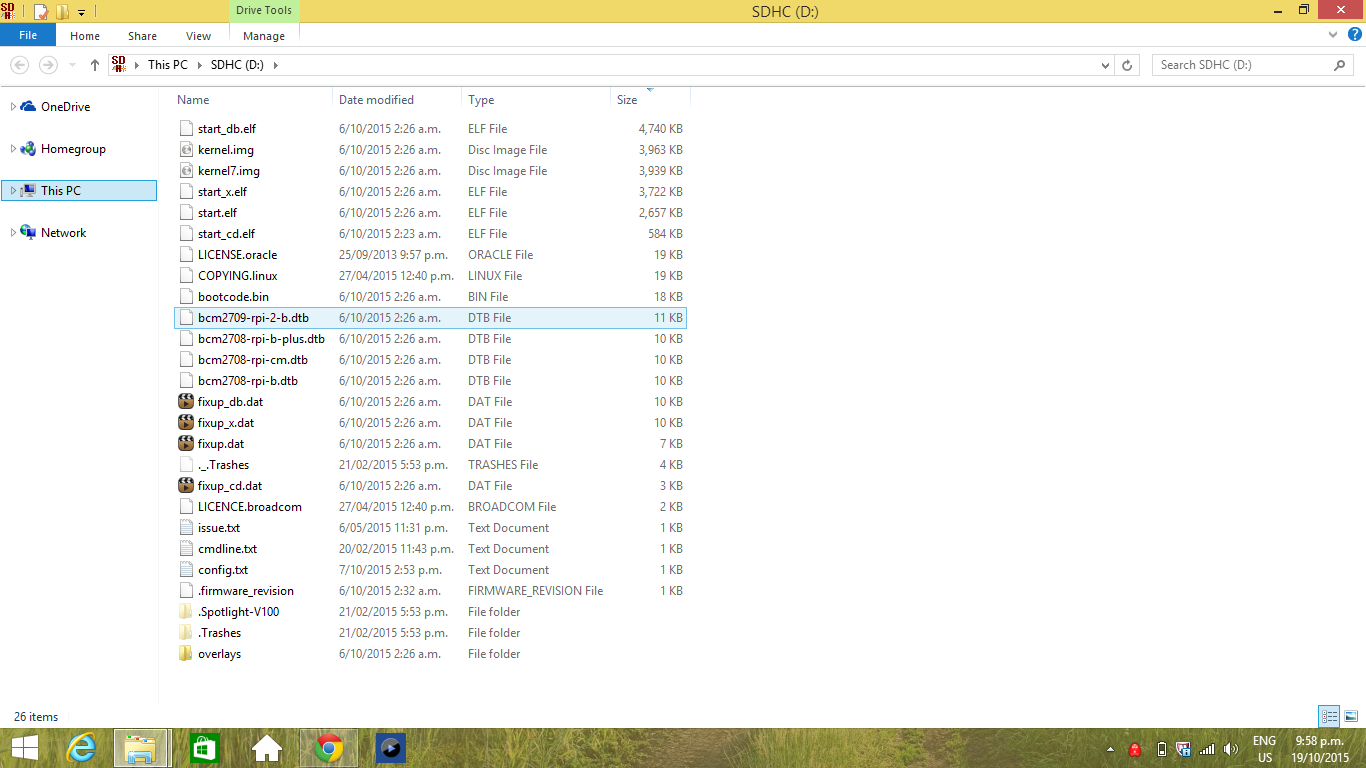Expand chevron before This PC in address bar
The image size is (1366, 768).
click(137, 65)
